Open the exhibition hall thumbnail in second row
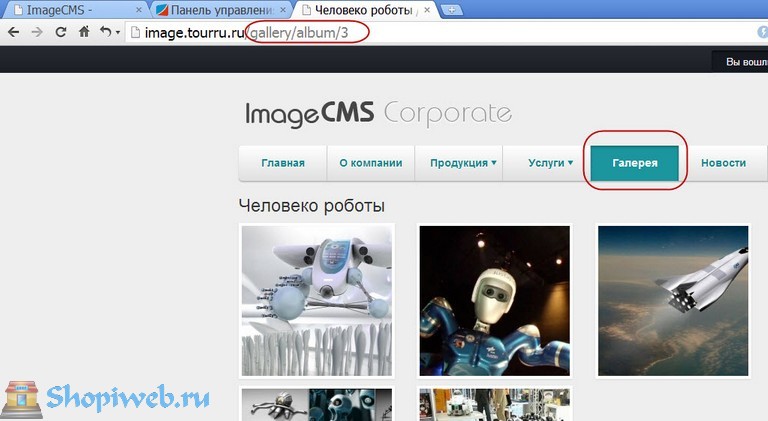This screenshot has width=768, height=421. click(495, 404)
